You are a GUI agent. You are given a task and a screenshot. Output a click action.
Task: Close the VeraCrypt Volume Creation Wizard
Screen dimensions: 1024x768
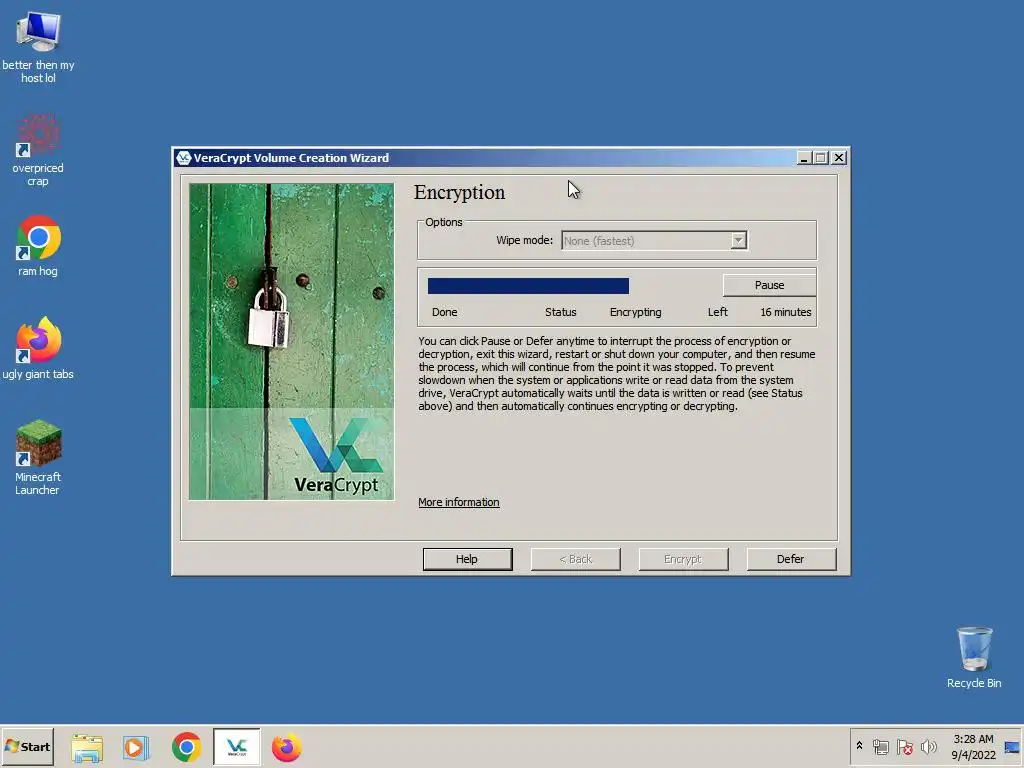click(839, 158)
